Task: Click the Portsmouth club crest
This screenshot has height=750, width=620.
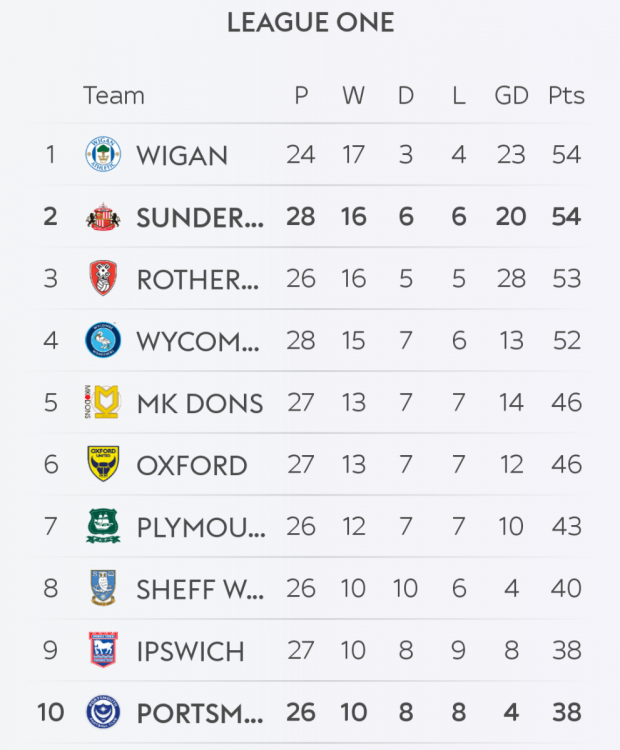Action: [102, 713]
